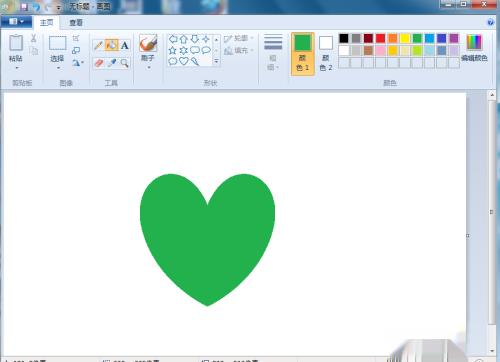Switch to the View tab
This screenshot has width=500, height=362.
click(76, 23)
